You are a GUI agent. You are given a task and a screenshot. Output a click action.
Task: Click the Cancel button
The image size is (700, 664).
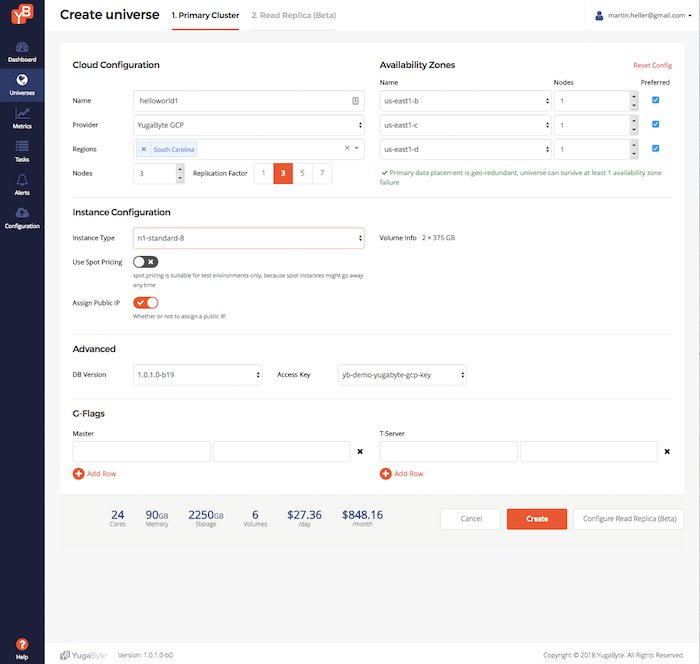pyautogui.click(x=471, y=519)
